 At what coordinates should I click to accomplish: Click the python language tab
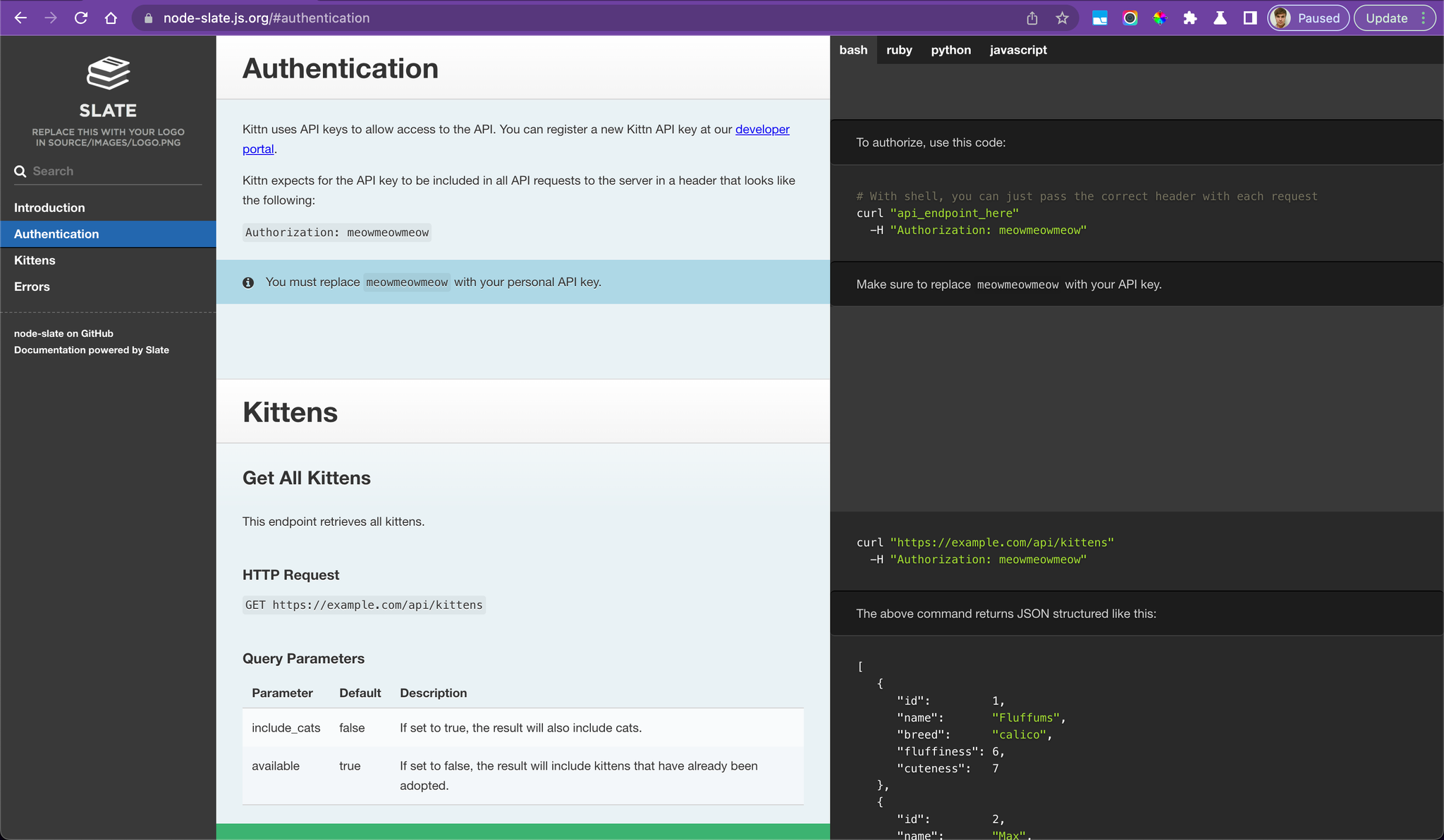click(949, 50)
